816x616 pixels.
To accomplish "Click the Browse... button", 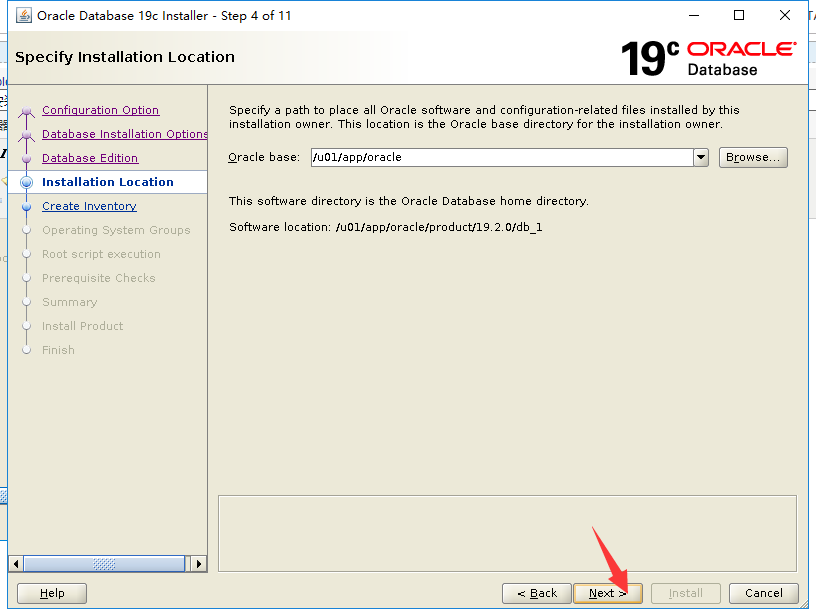I will point(753,157).
